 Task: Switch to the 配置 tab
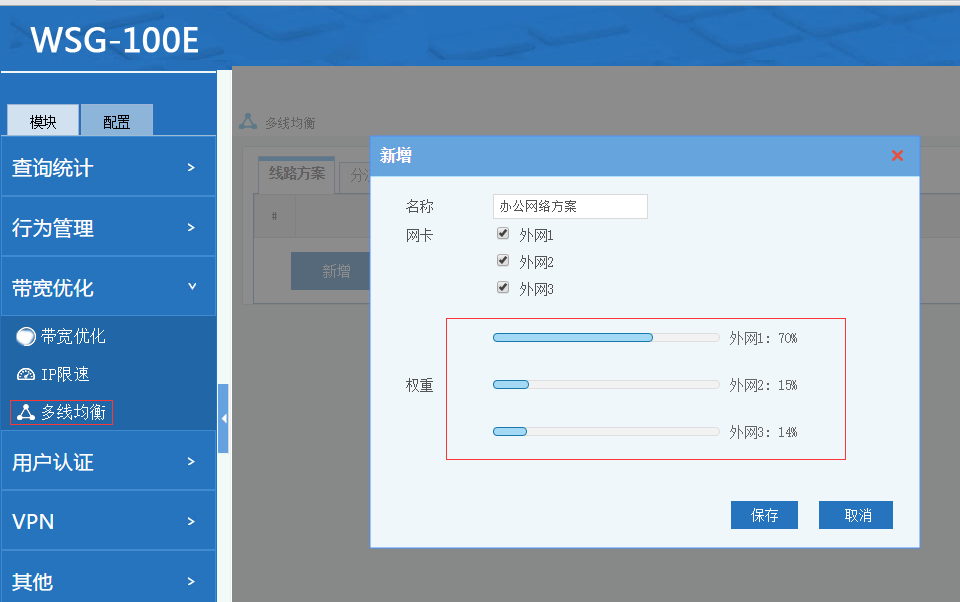click(x=116, y=121)
